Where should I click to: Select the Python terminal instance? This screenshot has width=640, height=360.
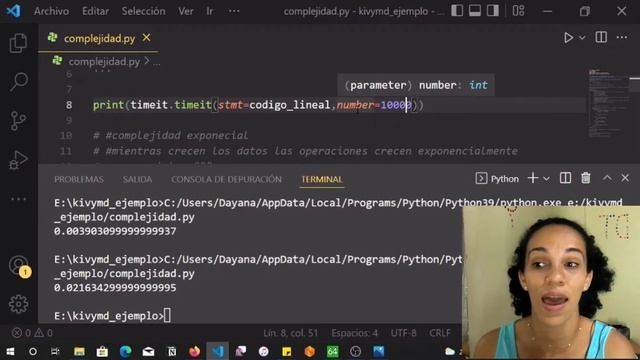click(x=497, y=178)
